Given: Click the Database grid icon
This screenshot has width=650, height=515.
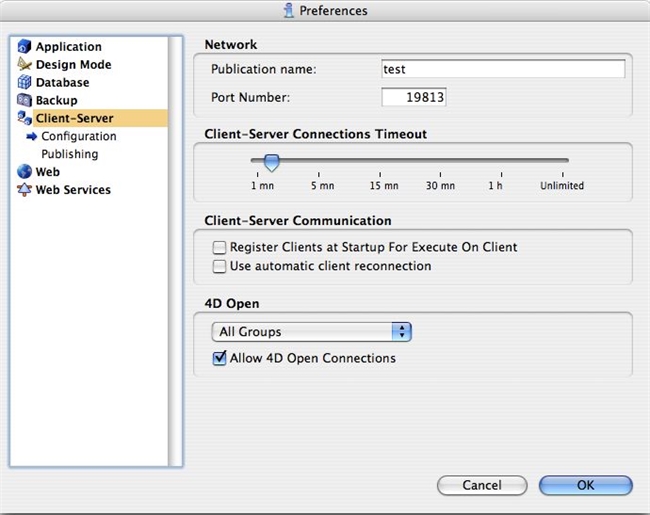Looking at the screenshot, I should [25, 83].
